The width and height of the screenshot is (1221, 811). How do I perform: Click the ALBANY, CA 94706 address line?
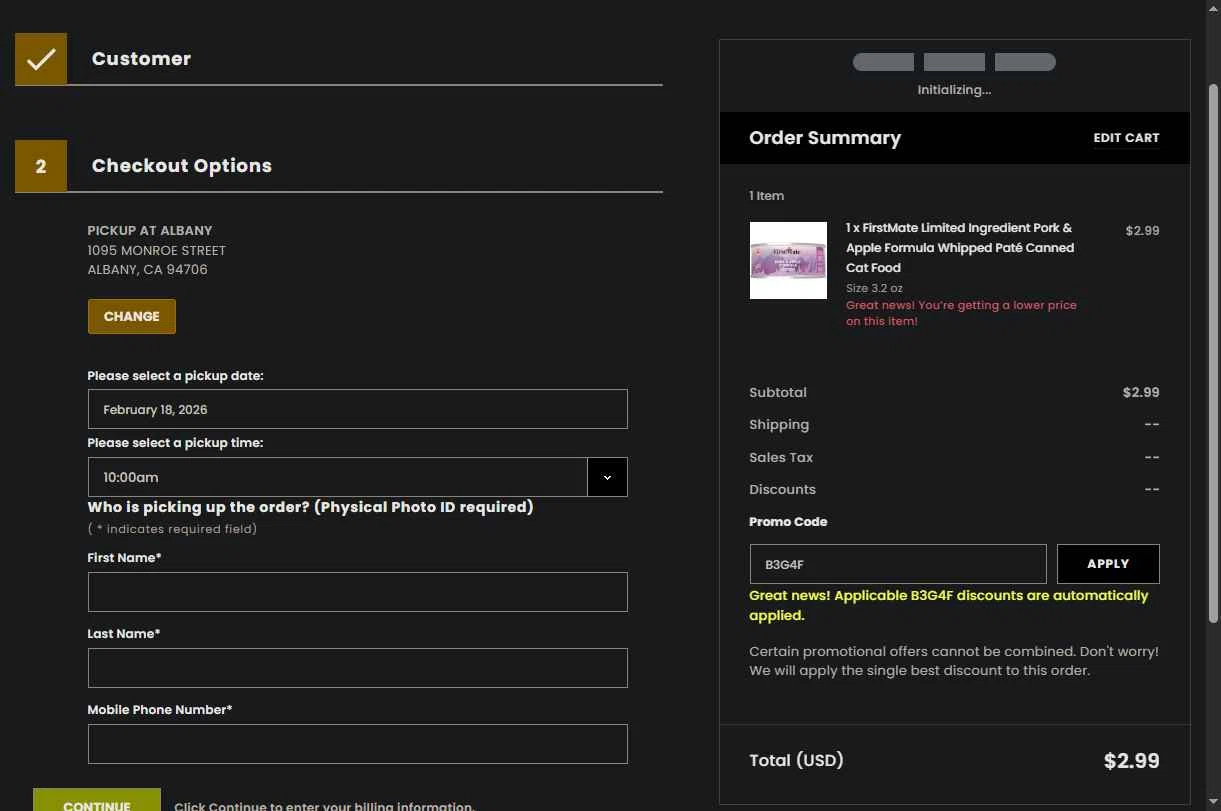pyautogui.click(x=148, y=269)
